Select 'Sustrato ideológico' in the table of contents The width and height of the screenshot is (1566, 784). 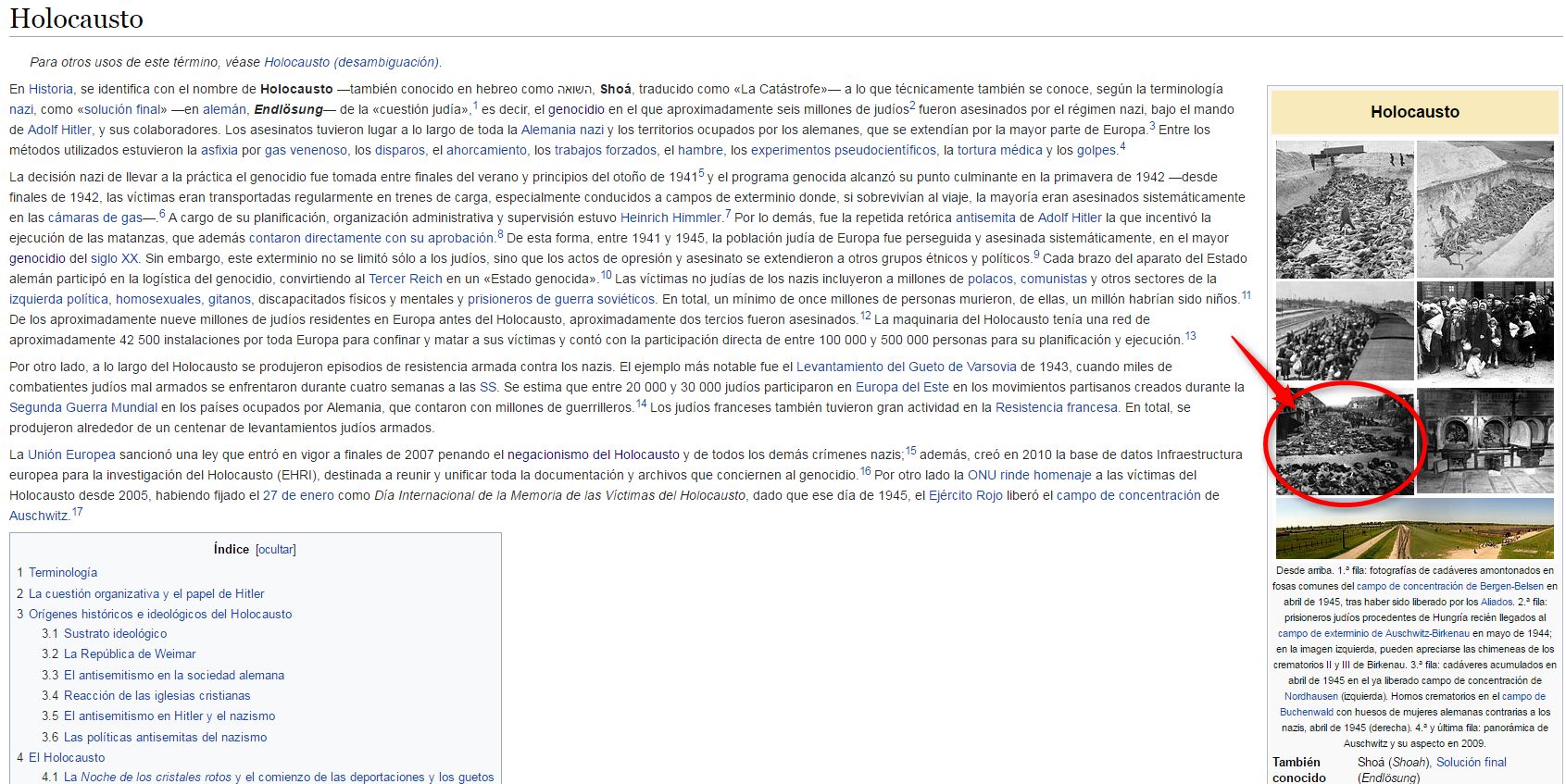click(115, 634)
